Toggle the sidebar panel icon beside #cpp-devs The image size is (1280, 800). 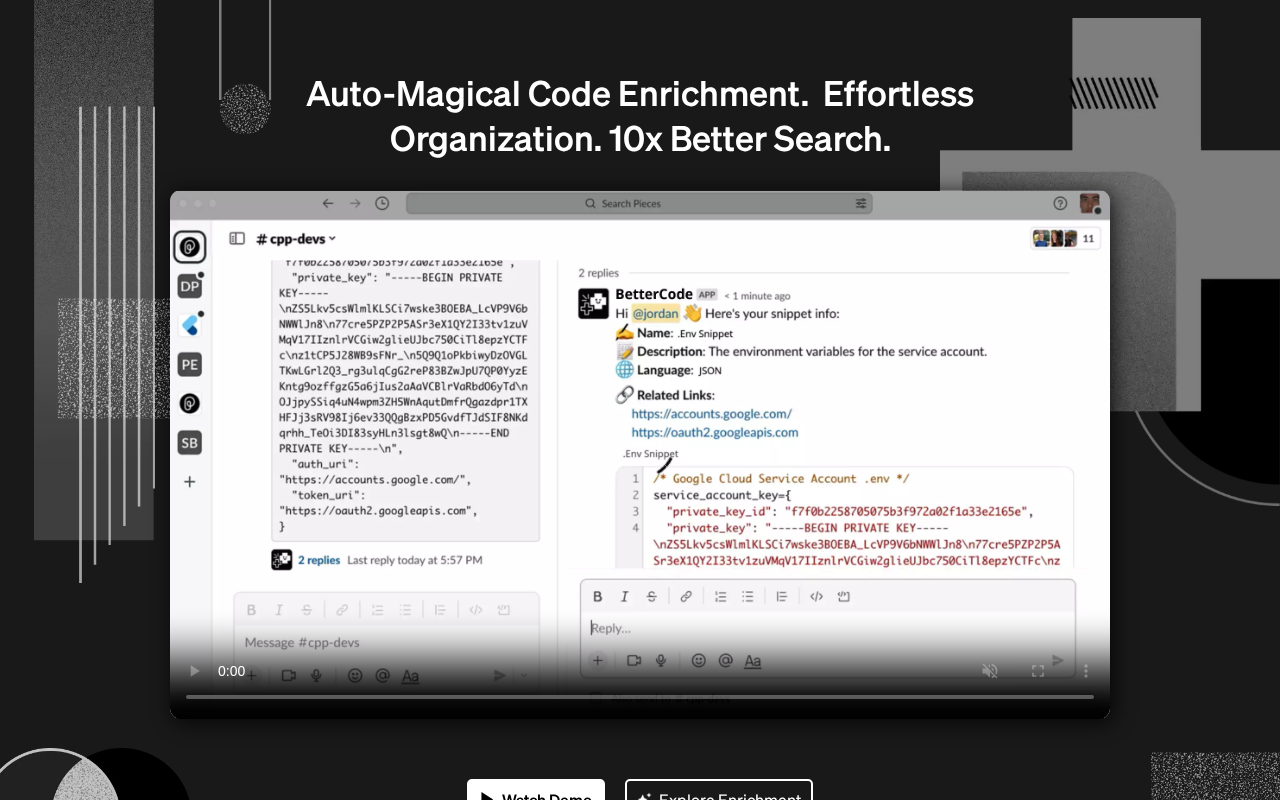pos(237,238)
